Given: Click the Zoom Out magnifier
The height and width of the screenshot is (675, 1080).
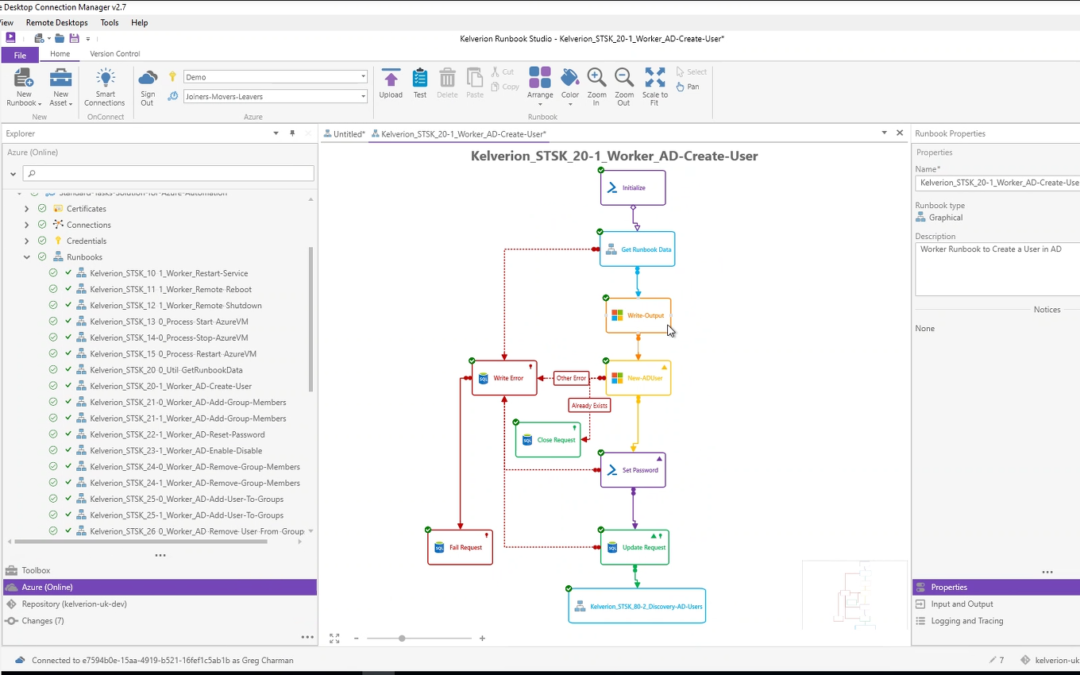Looking at the screenshot, I should tap(624, 78).
